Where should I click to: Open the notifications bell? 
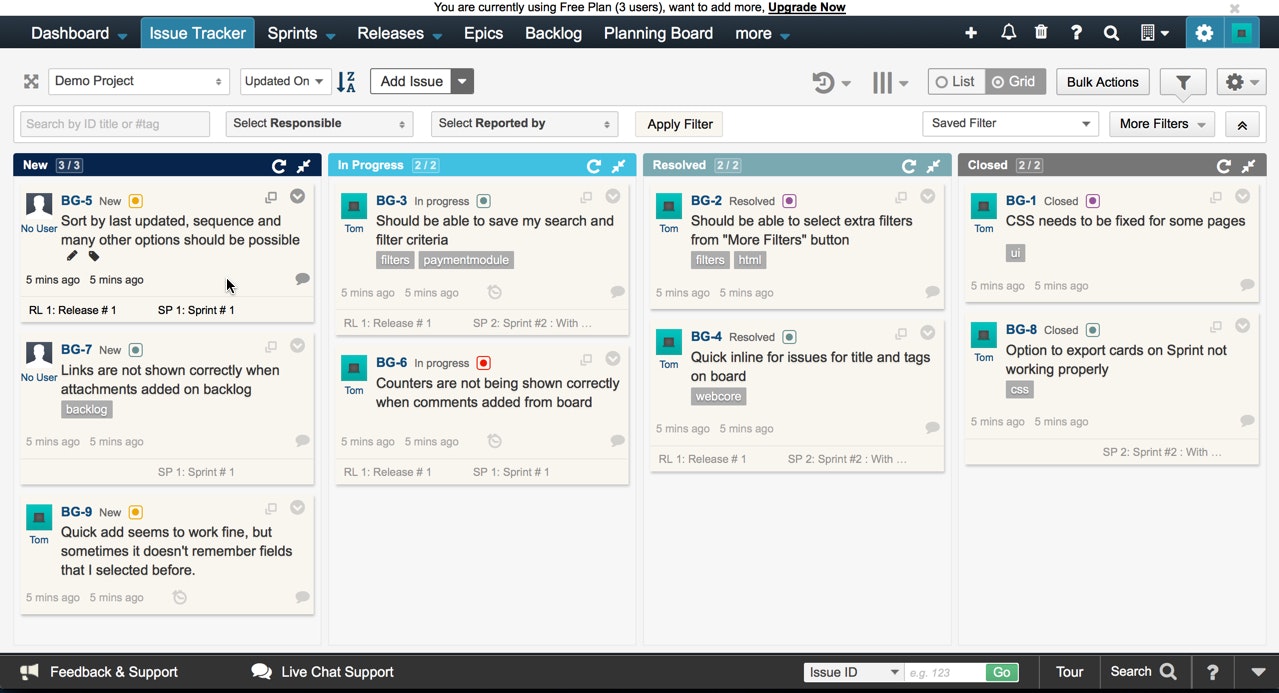click(x=1008, y=33)
